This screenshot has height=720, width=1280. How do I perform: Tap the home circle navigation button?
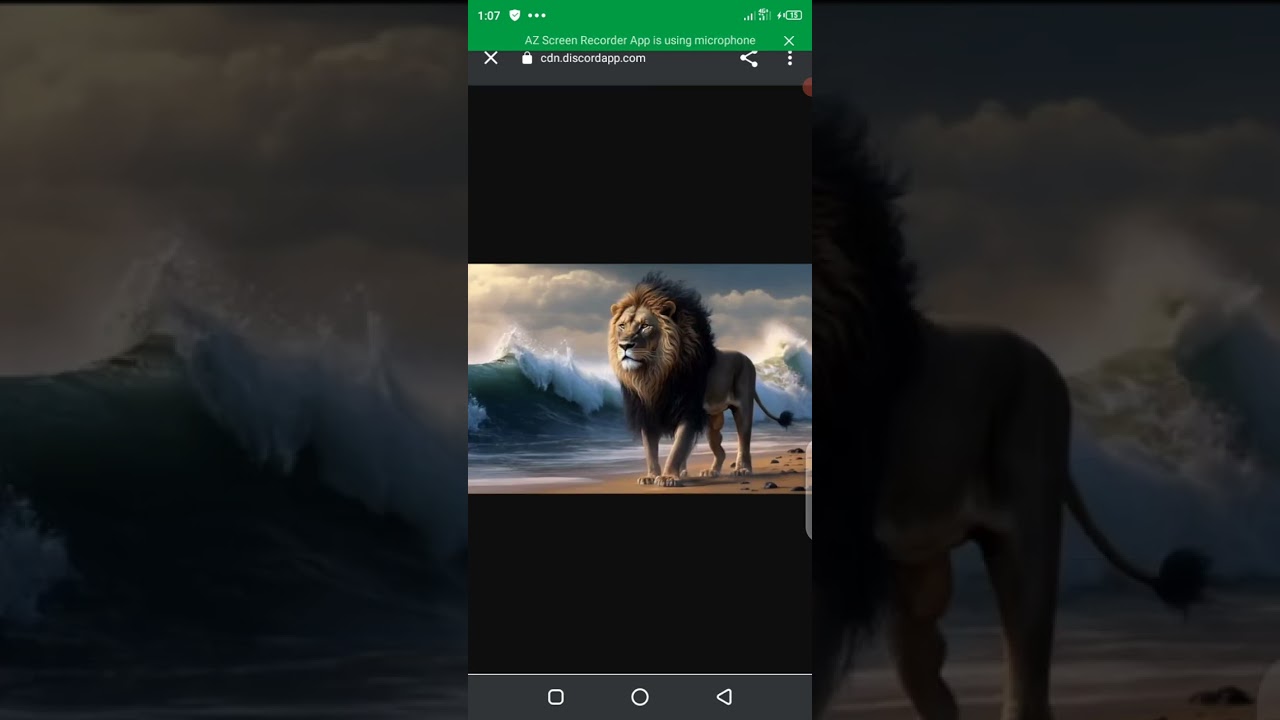tap(640, 697)
